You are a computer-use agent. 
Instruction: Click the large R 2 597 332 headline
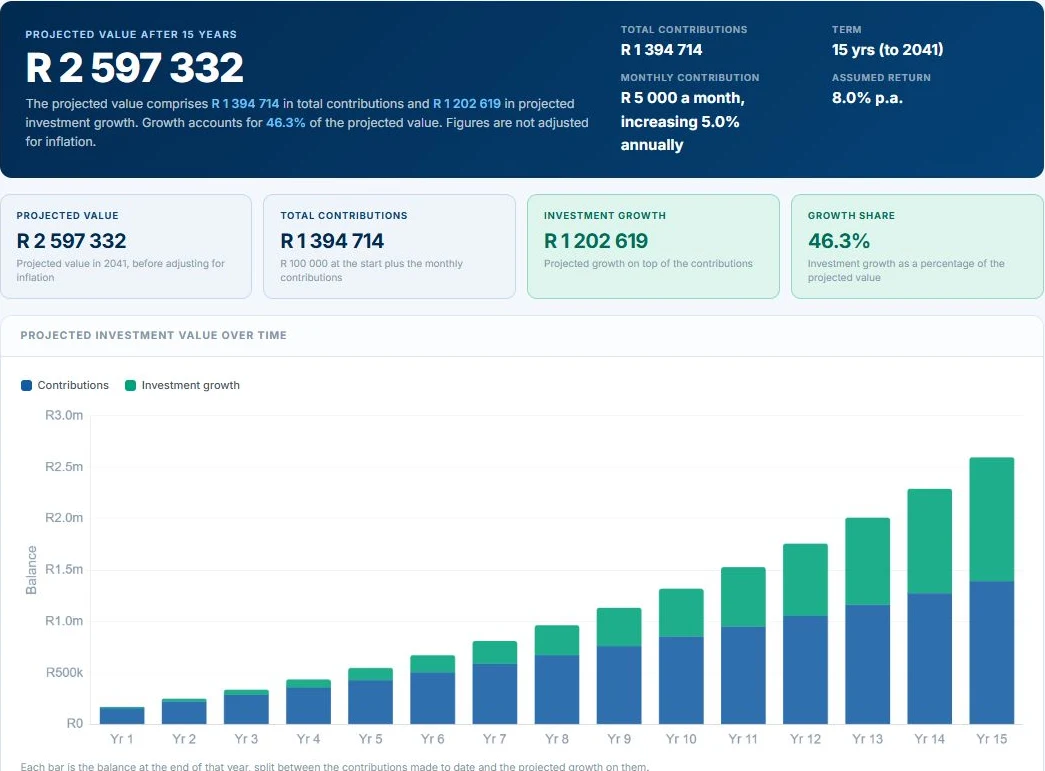coord(135,67)
